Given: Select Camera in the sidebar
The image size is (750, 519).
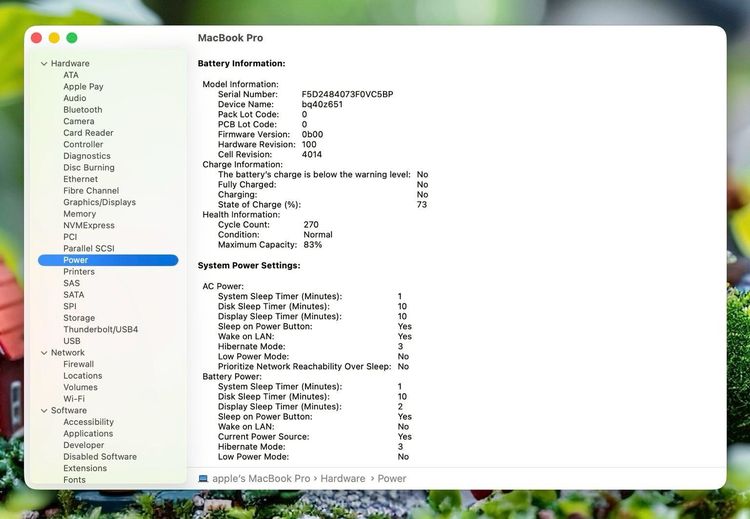Looking at the screenshot, I should [x=78, y=121].
